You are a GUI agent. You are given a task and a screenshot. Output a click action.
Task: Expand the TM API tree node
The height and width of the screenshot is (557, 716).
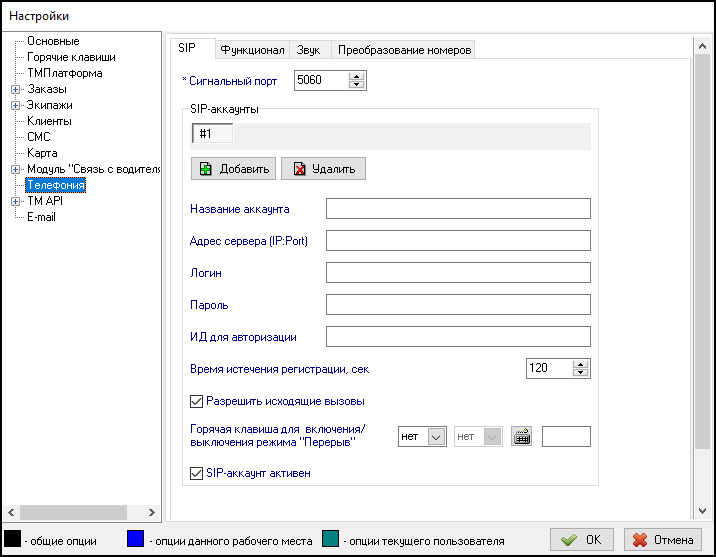(15, 202)
